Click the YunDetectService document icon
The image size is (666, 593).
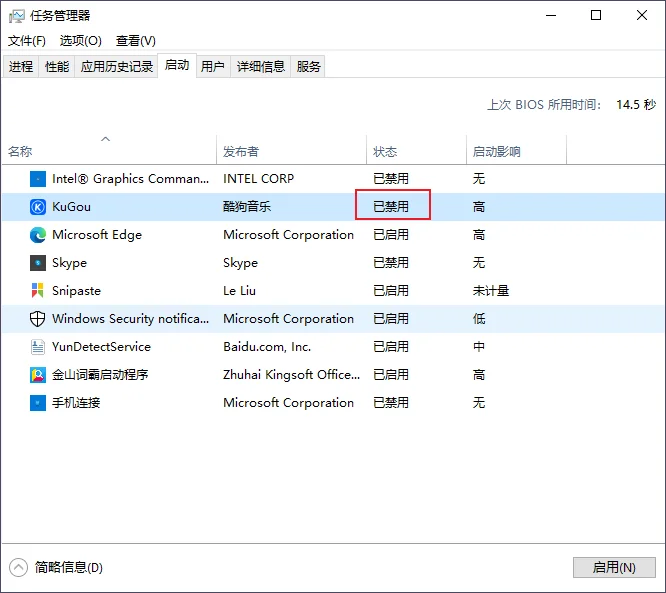(x=38, y=347)
